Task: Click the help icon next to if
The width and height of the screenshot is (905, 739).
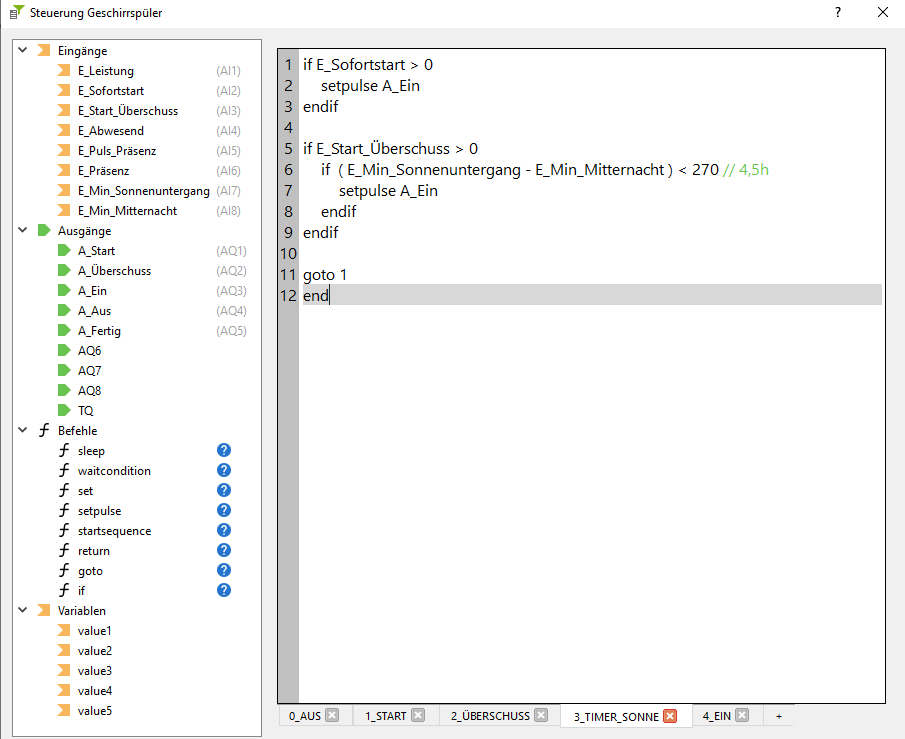Action: click(224, 591)
